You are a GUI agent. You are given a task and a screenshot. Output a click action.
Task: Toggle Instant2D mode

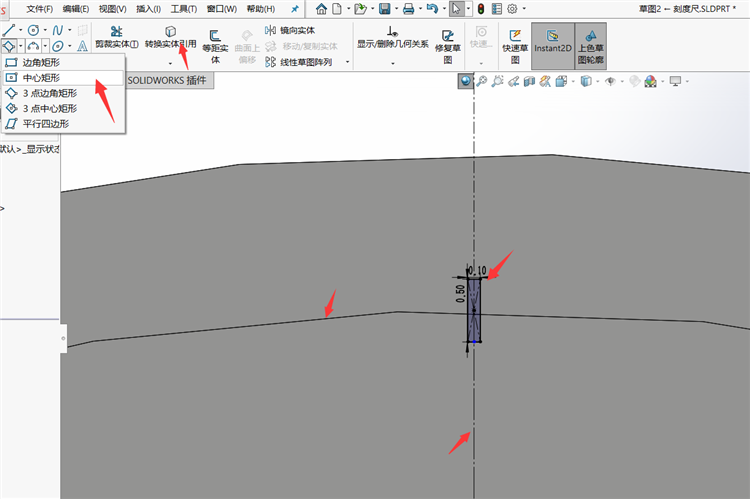(553, 46)
